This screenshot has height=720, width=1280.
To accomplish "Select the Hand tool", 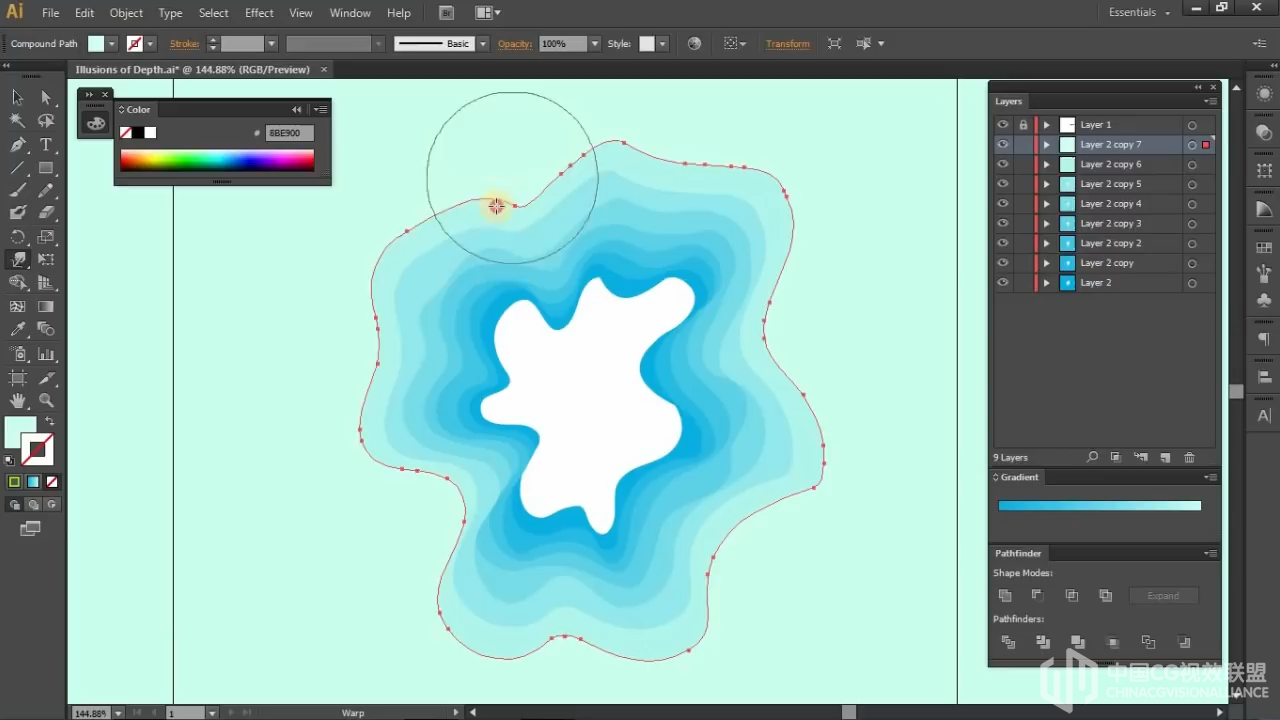I will click(17, 401).
